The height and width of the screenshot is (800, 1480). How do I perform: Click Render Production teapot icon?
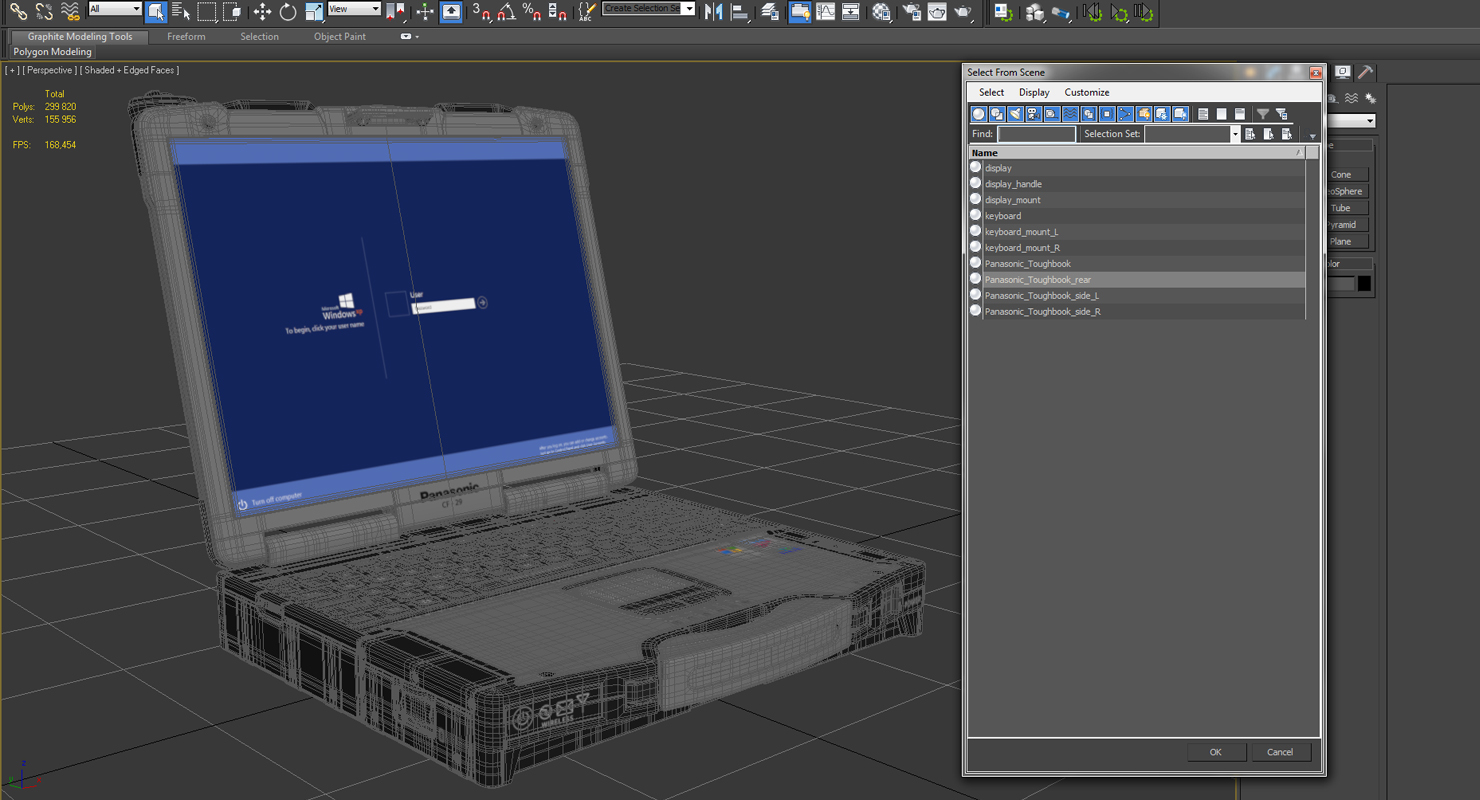963,11
